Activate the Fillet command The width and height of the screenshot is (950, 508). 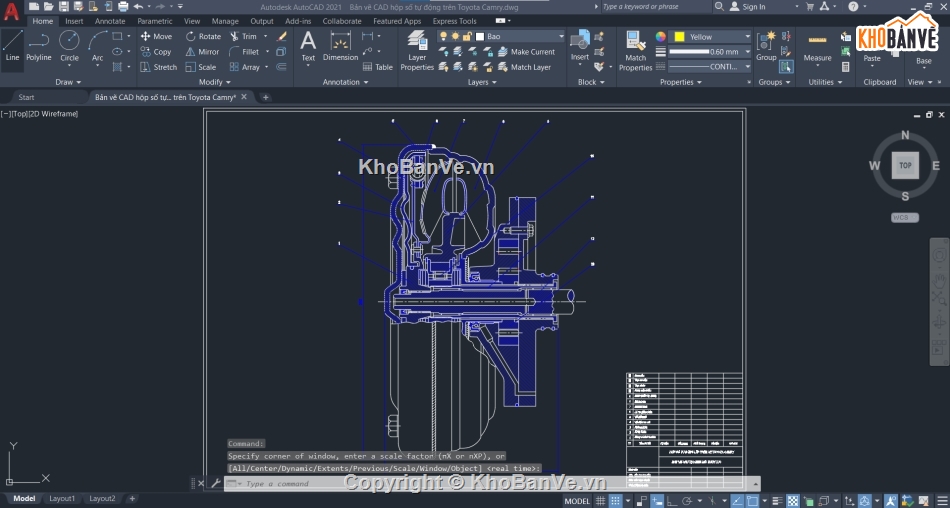point(244,52)
